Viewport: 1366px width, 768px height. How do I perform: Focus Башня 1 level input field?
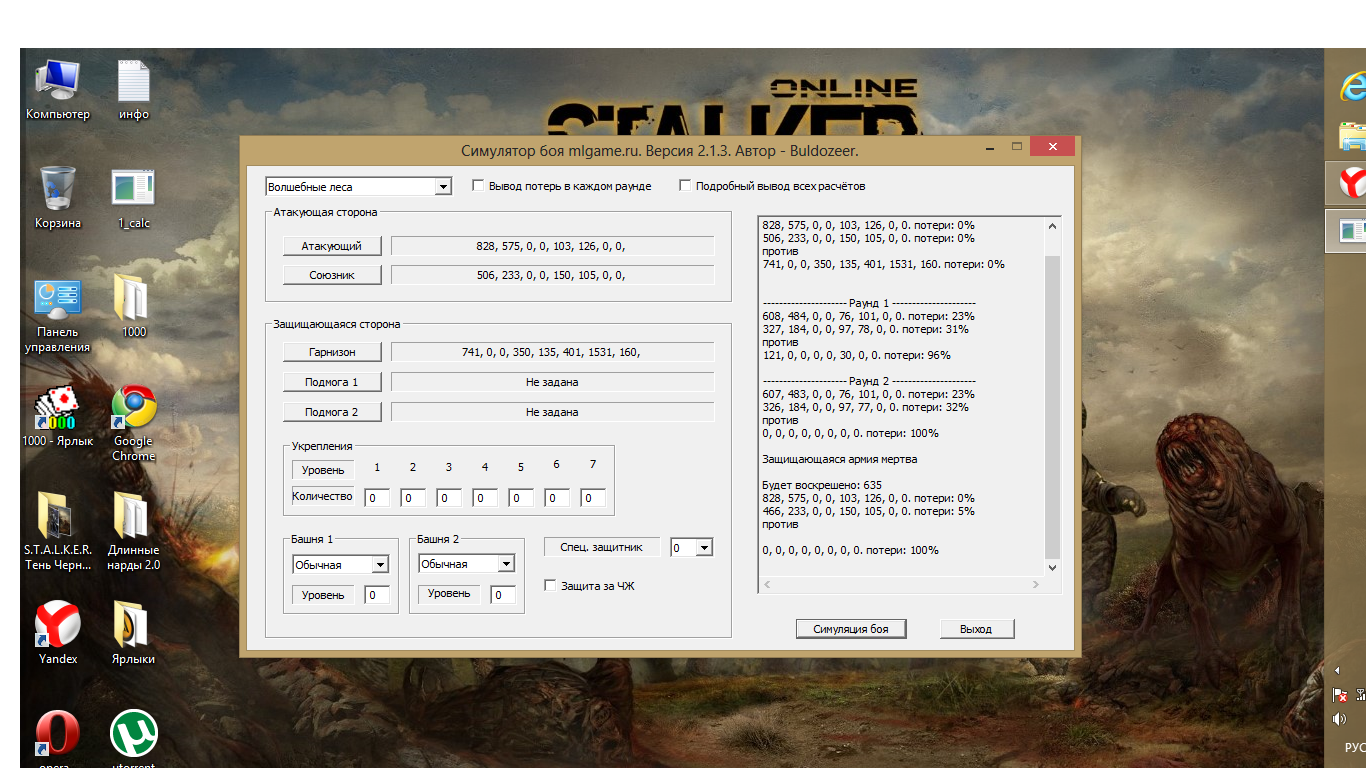click(377, 596)
